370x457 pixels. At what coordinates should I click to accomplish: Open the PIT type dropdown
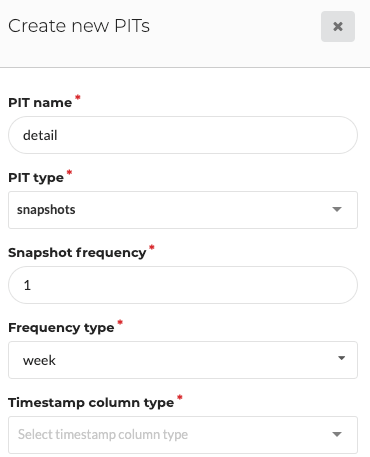point(183,210)
